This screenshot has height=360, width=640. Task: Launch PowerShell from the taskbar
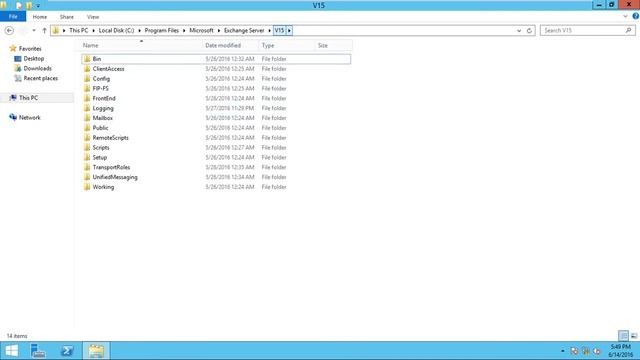[x=67, y=351]
